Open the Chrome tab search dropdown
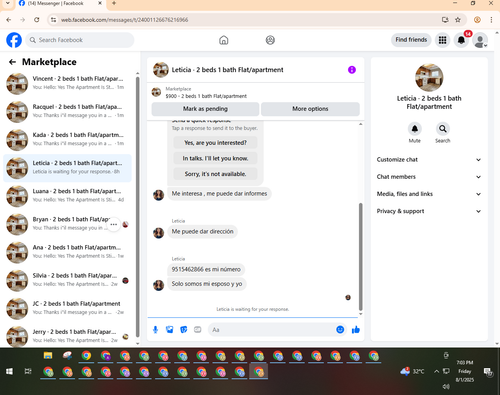Image resolution: width=500 pixels, height=395 pixels. point(8,3)
